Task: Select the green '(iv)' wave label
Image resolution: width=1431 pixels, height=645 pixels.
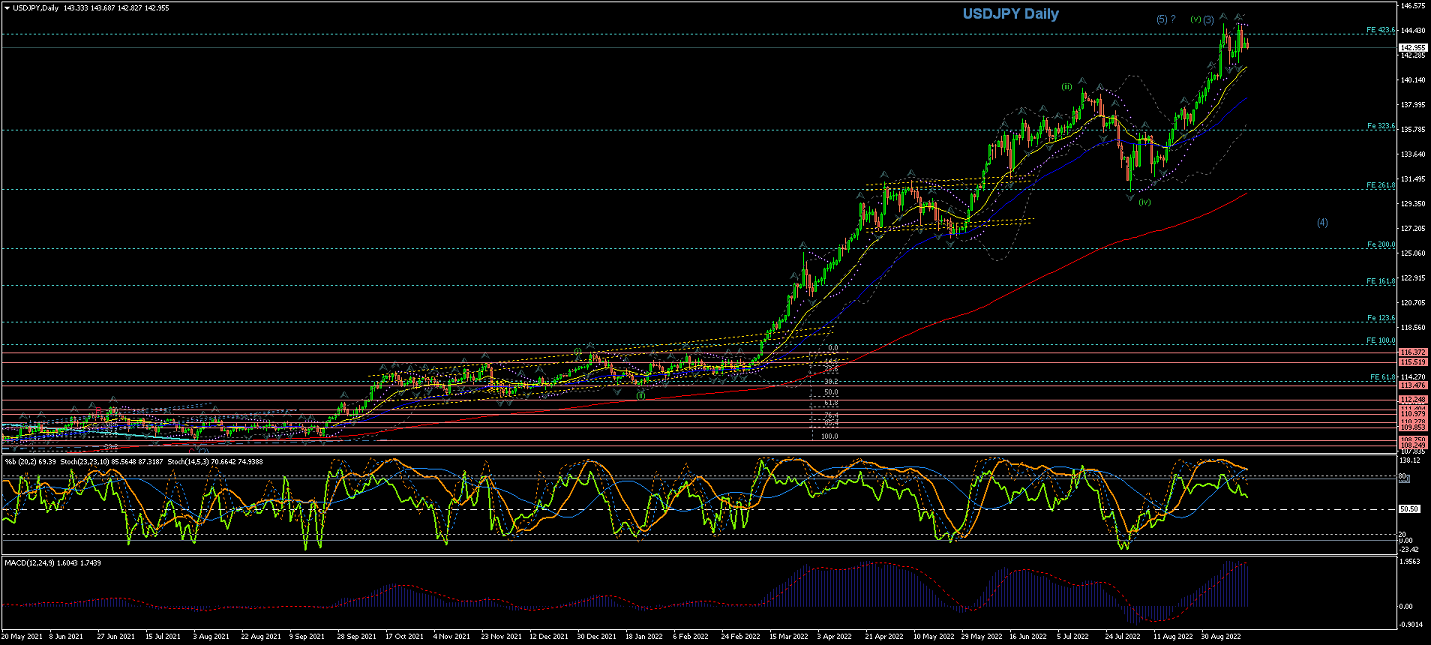Action: [1144, 202]
